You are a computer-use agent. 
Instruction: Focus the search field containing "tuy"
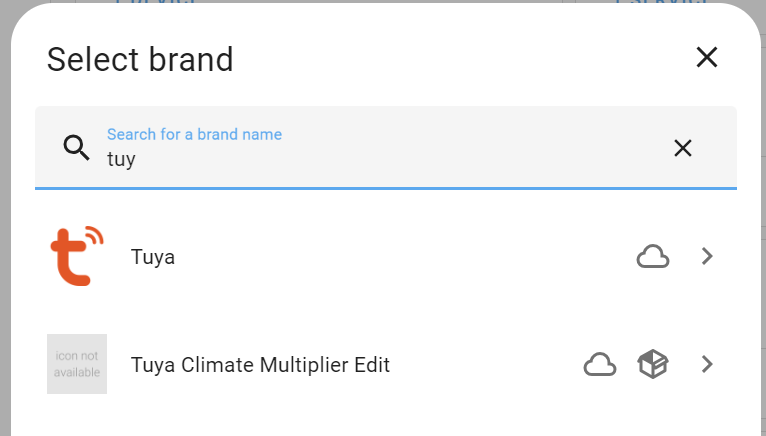[x=385, y=148]
